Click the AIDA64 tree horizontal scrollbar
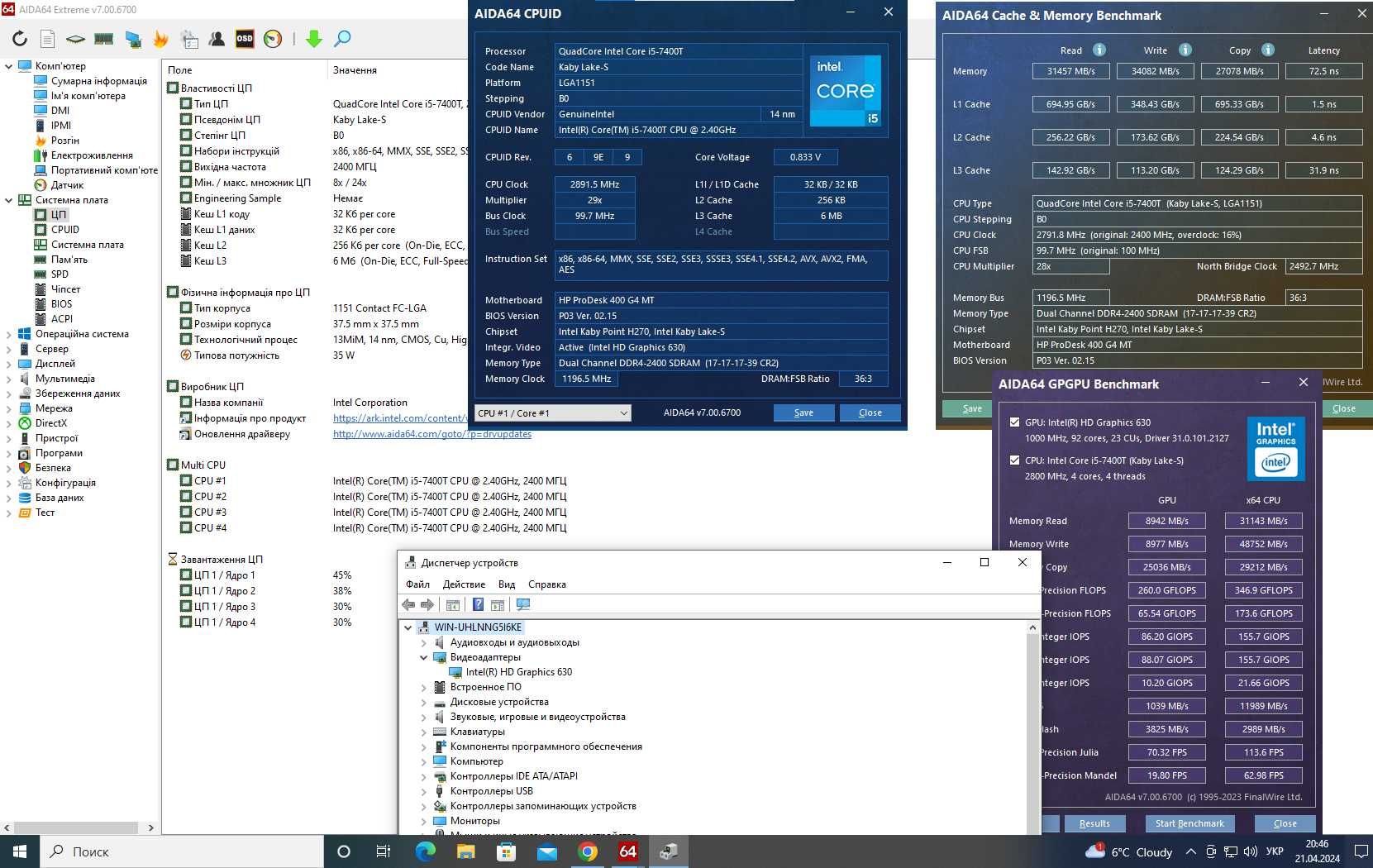The width and height of the screenshot is (1373, 868). 75,827
